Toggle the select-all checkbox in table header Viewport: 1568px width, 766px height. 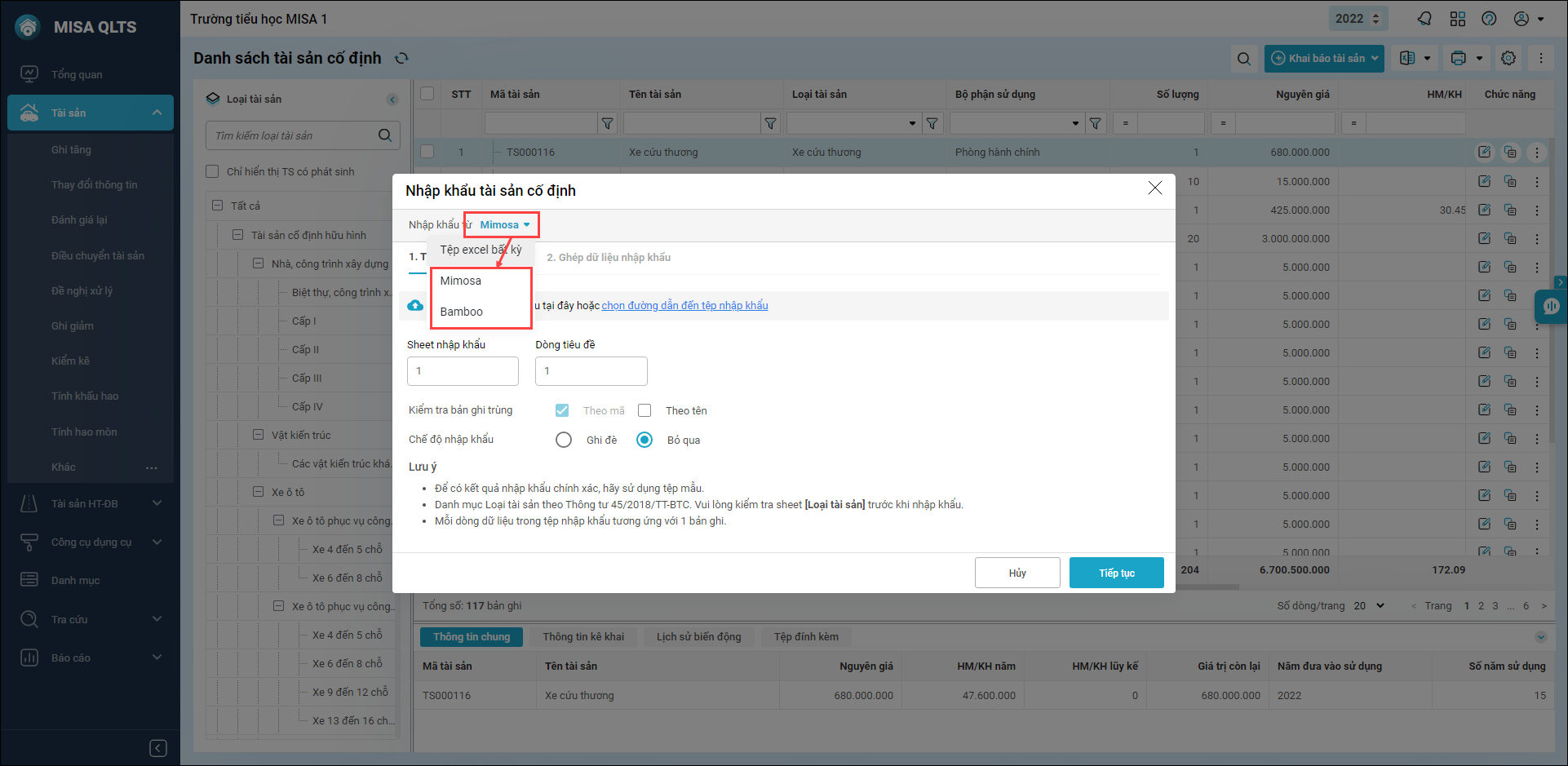coord(427,94)
